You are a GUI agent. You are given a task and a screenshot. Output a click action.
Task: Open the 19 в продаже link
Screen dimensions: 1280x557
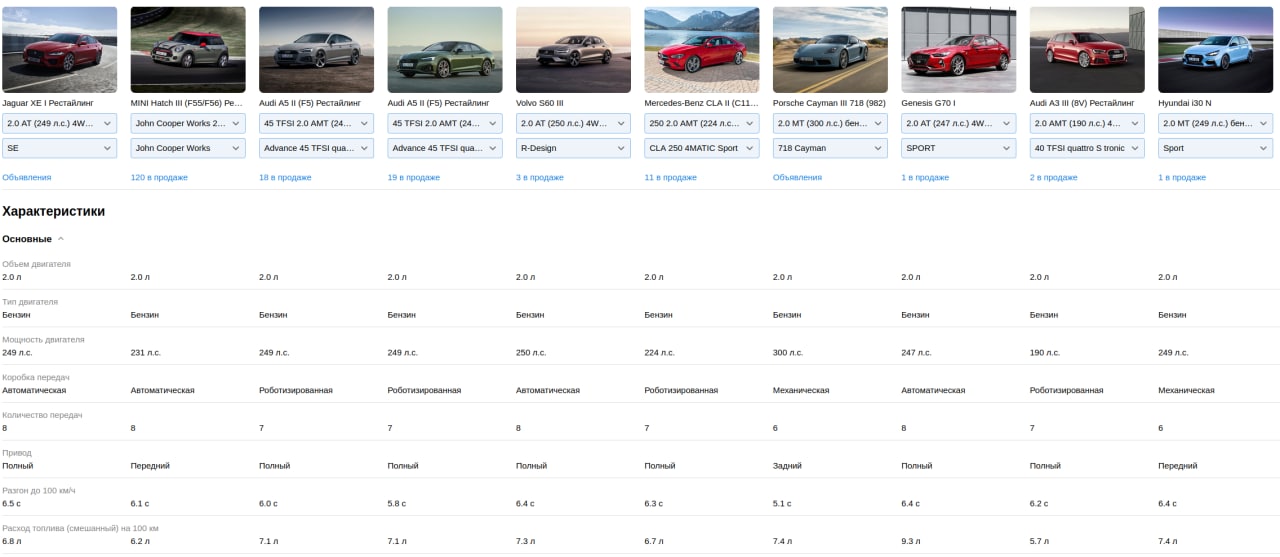414,177
